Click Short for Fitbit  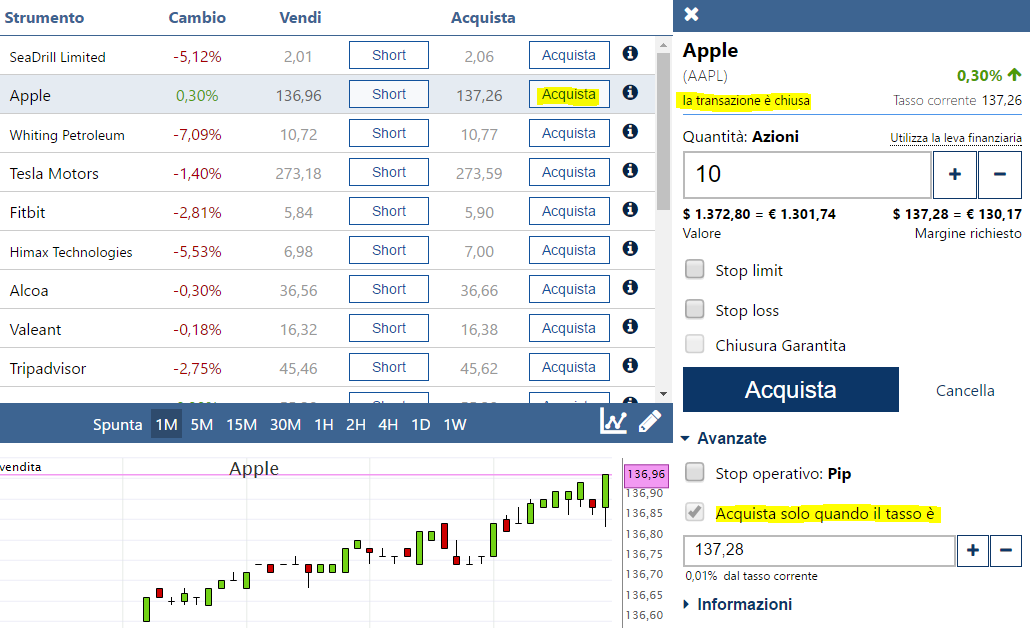pyautogui.click(x=389, y=211)
